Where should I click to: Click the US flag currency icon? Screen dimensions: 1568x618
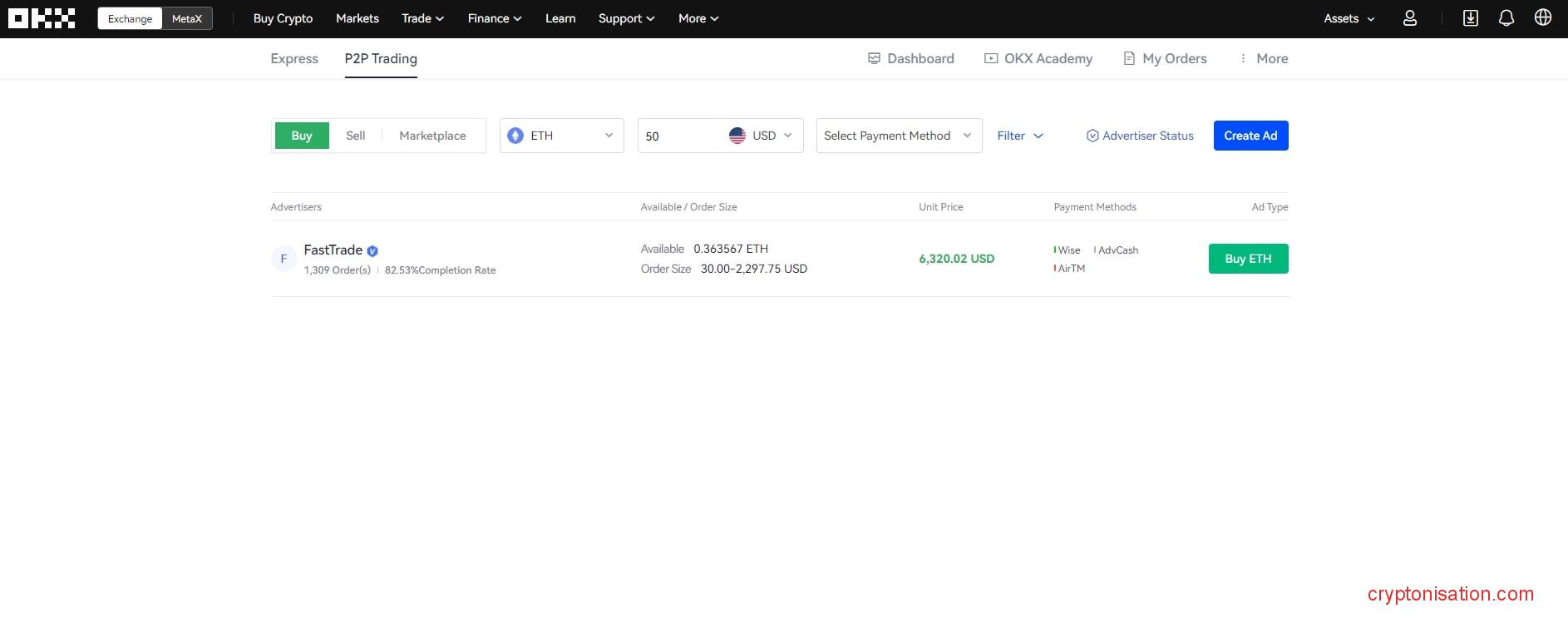coord(737,136)
